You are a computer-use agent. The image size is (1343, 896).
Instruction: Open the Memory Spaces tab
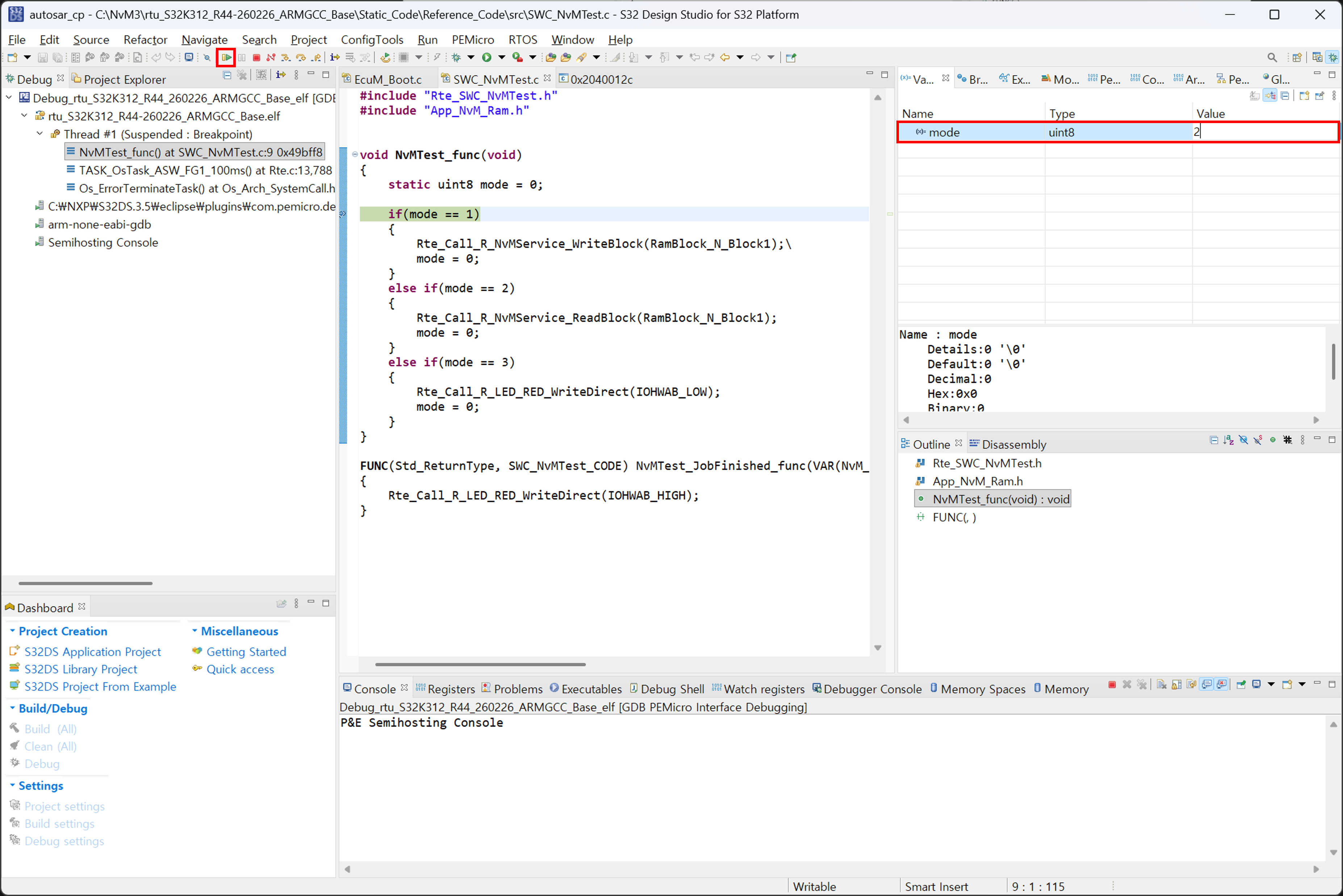[x=978, y=689]
